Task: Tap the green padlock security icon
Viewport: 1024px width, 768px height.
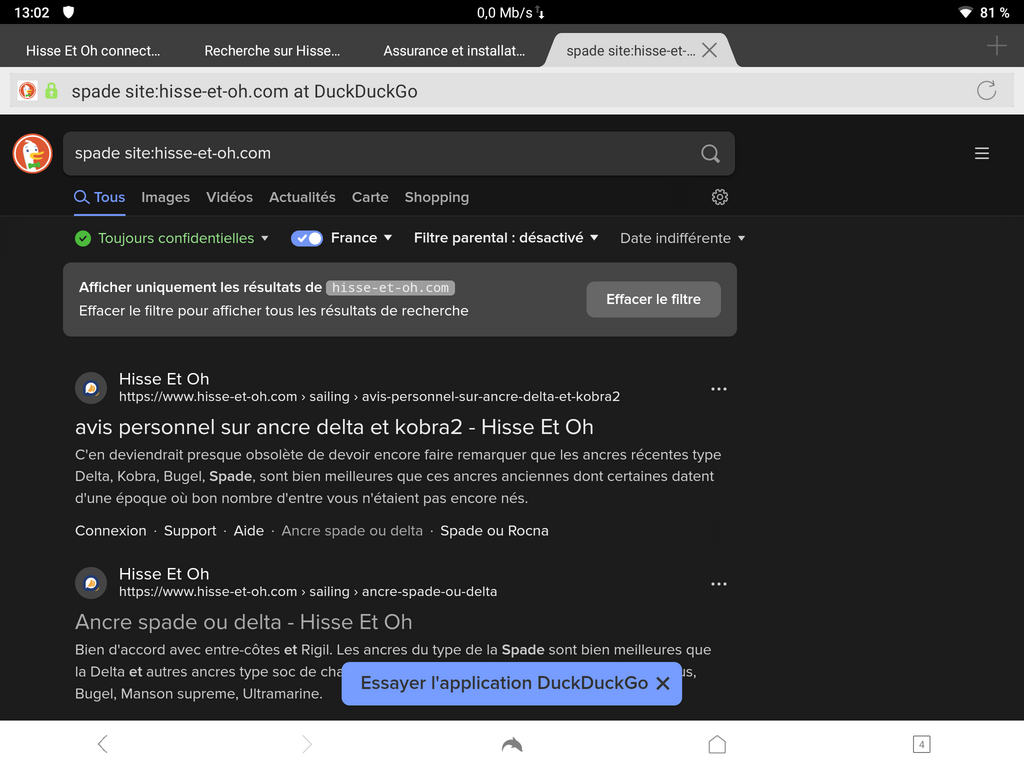Action: 51,91
